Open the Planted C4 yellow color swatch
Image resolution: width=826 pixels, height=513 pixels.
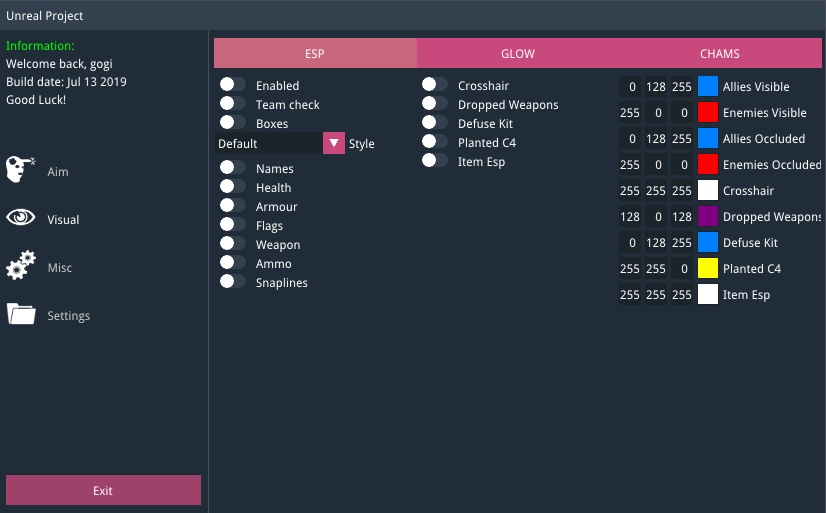click(708, 269)
